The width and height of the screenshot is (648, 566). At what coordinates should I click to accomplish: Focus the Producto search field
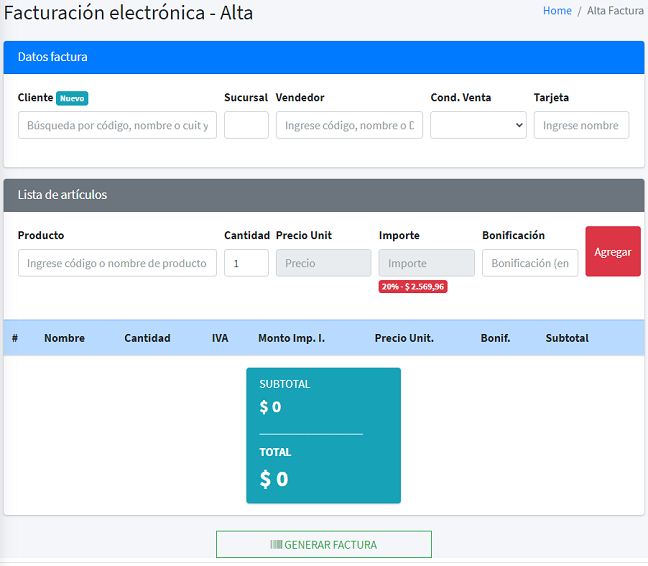(117, 263)
